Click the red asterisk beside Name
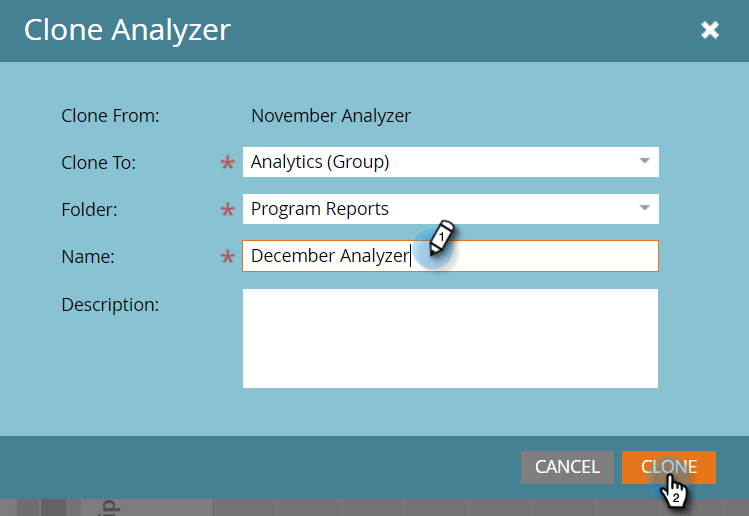Screen dimensions: 749x516 point(227,257)
